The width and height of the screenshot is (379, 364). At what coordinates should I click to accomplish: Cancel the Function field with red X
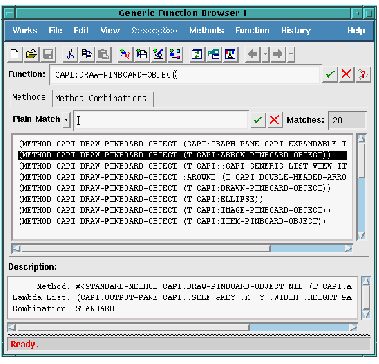coord(346,74)
